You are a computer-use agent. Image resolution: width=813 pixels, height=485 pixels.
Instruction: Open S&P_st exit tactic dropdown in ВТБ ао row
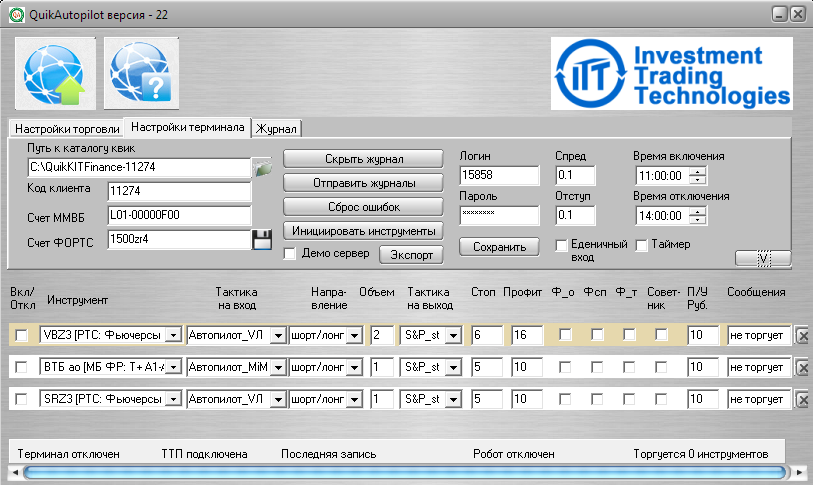tap(453, 368)
